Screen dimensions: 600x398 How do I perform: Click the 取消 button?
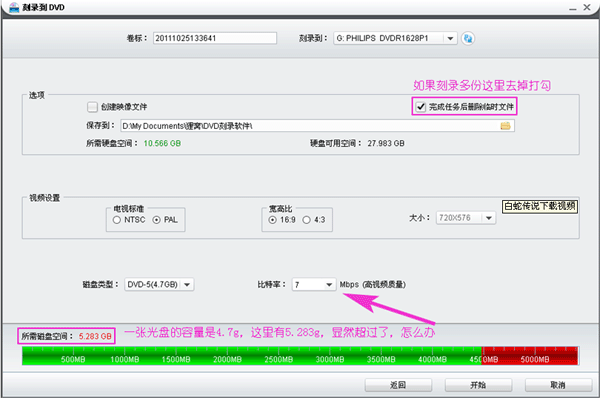tap(558, 385)
